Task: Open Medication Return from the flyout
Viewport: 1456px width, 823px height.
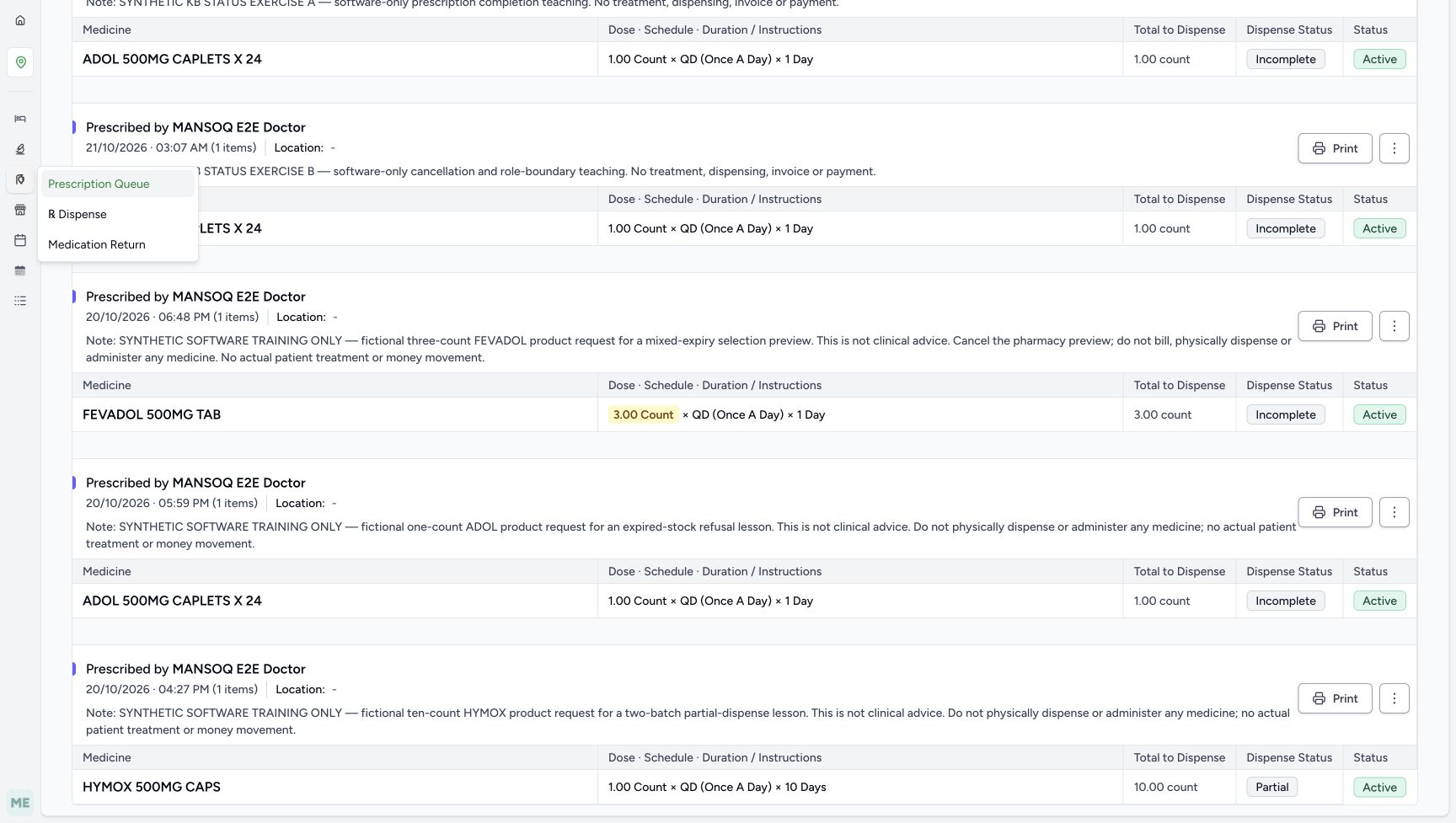Action: tap(118, 244)
